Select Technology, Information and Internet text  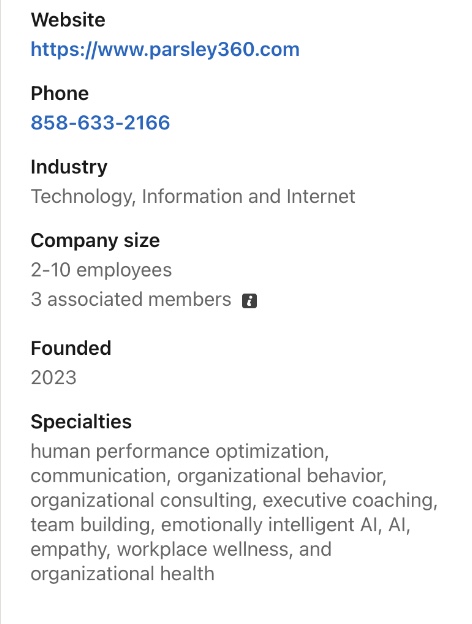(193, 197)
